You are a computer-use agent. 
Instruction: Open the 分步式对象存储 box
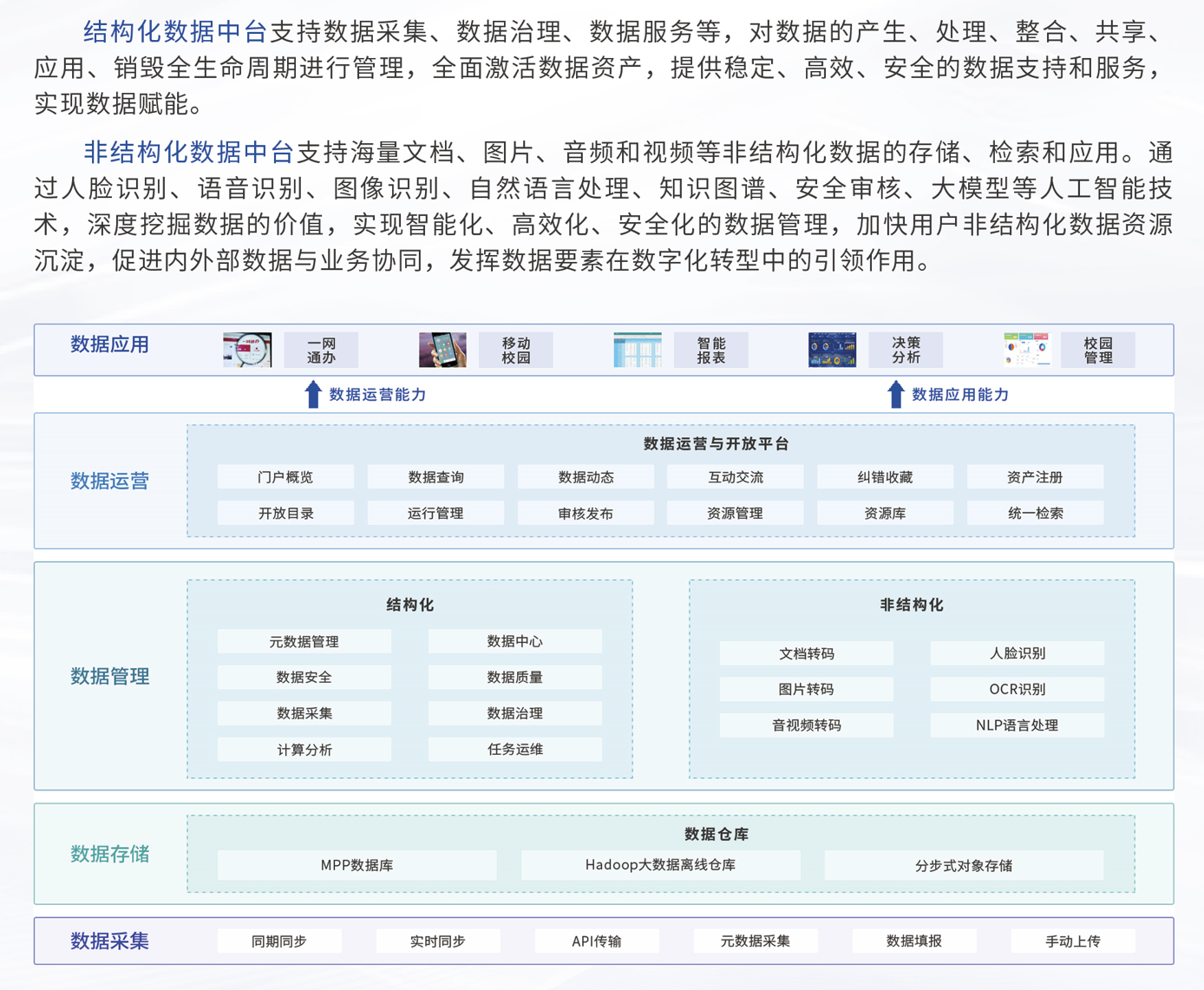[964, 865]
